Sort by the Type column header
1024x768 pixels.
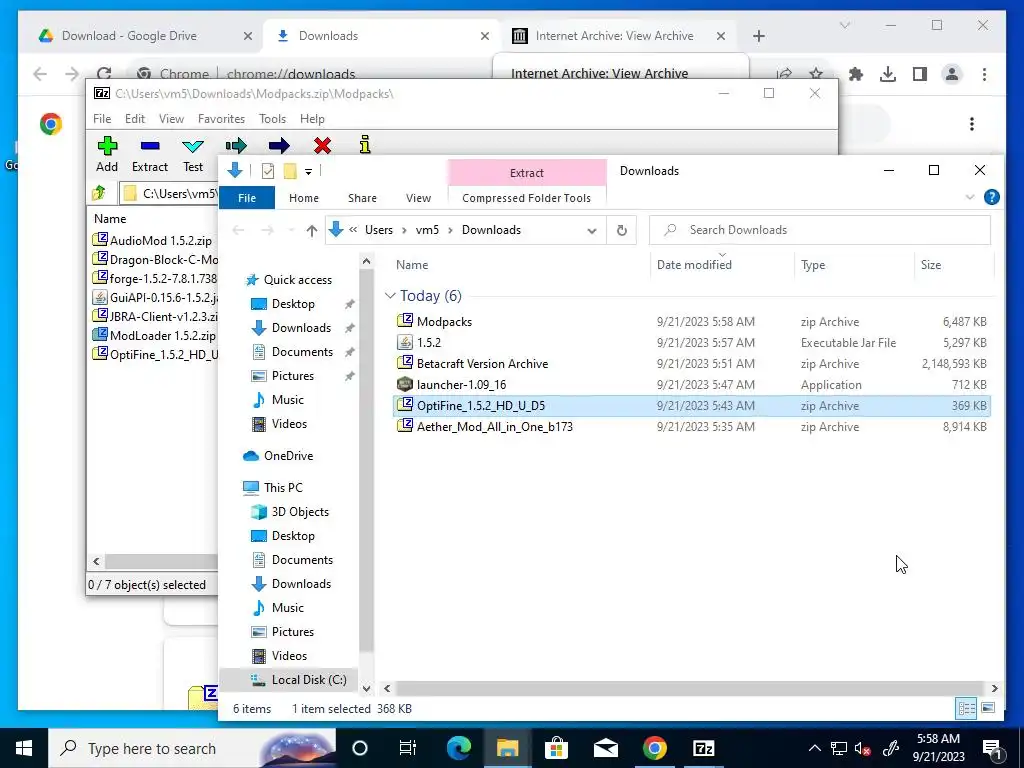point(854,264)
